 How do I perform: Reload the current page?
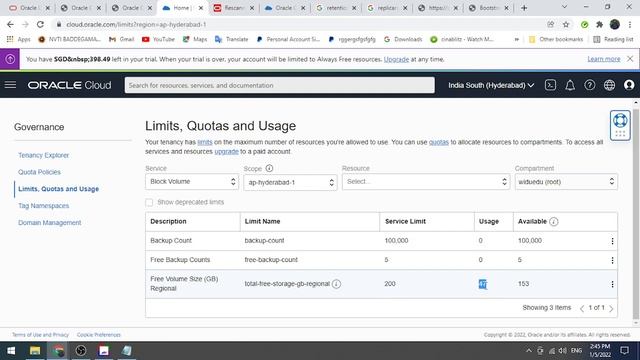40,24
